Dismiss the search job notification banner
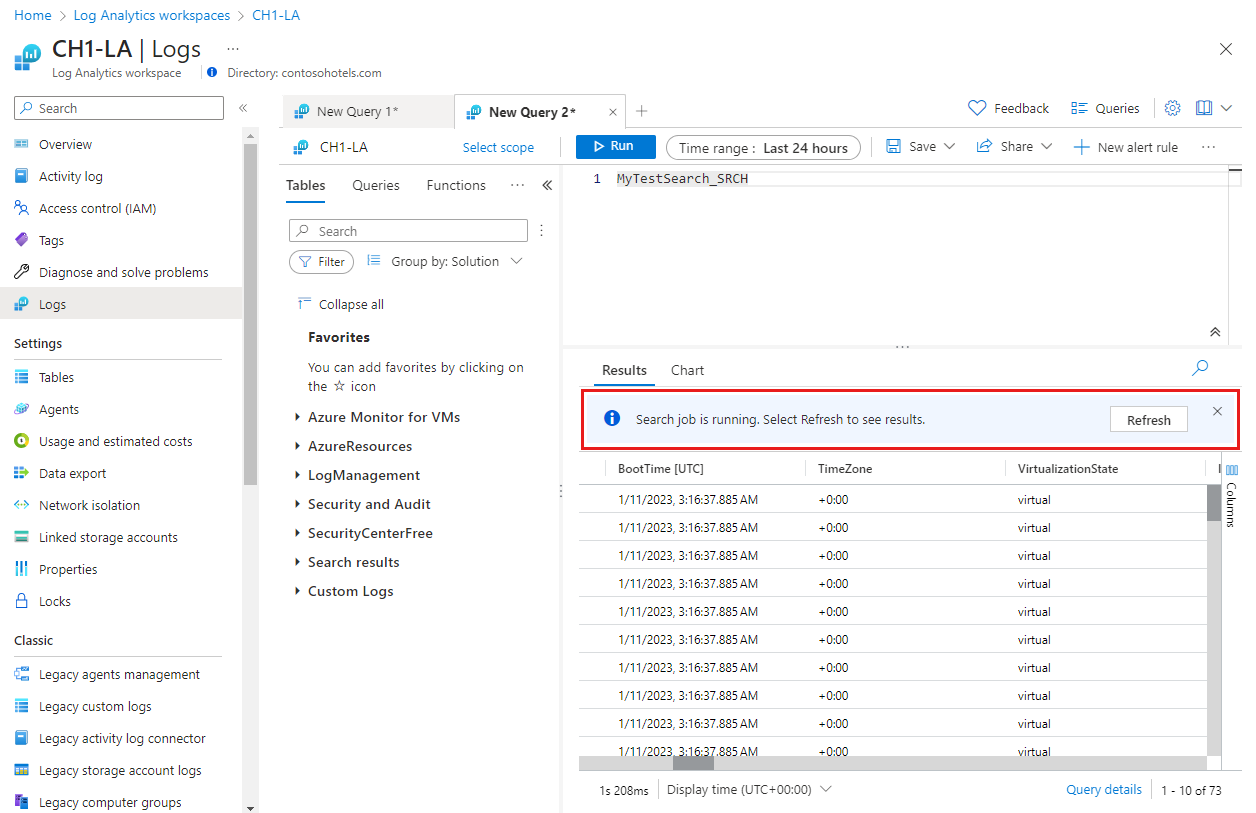1256x813 pixels. (x=1217, y=411)
